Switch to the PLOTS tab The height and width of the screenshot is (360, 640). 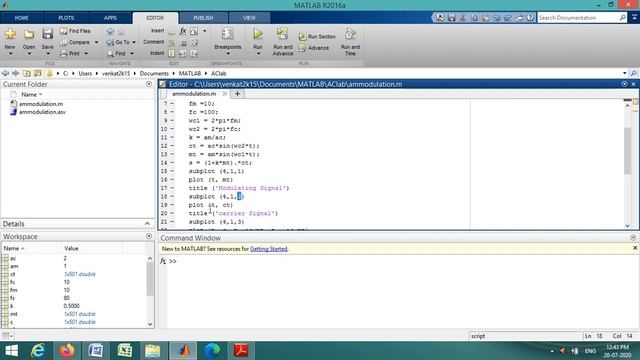[x=66, y=18]
